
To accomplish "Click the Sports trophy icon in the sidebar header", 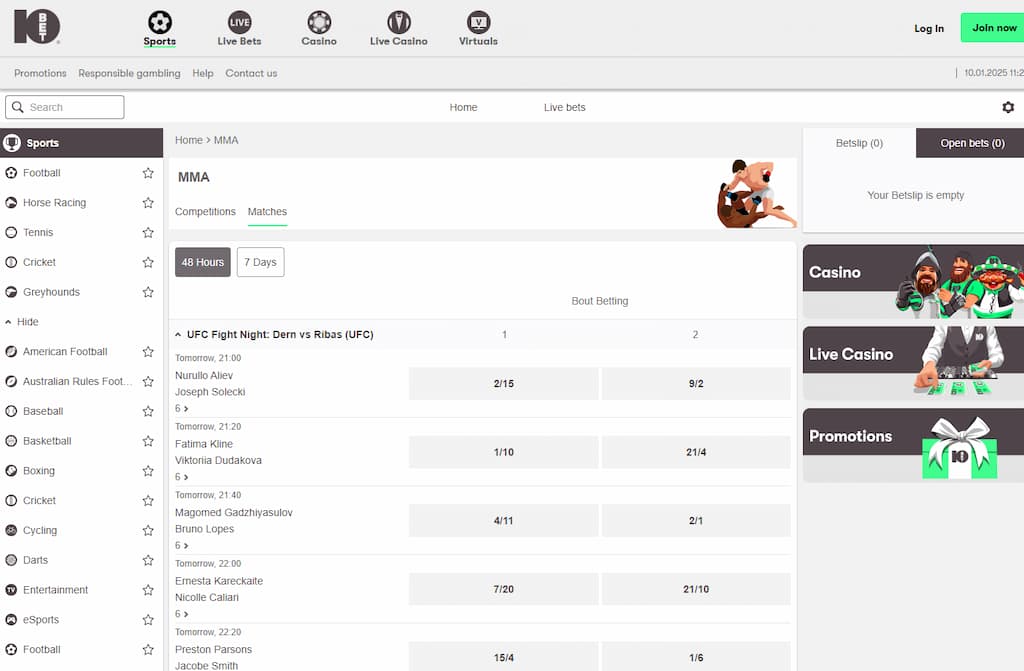I will coord(12,142).
